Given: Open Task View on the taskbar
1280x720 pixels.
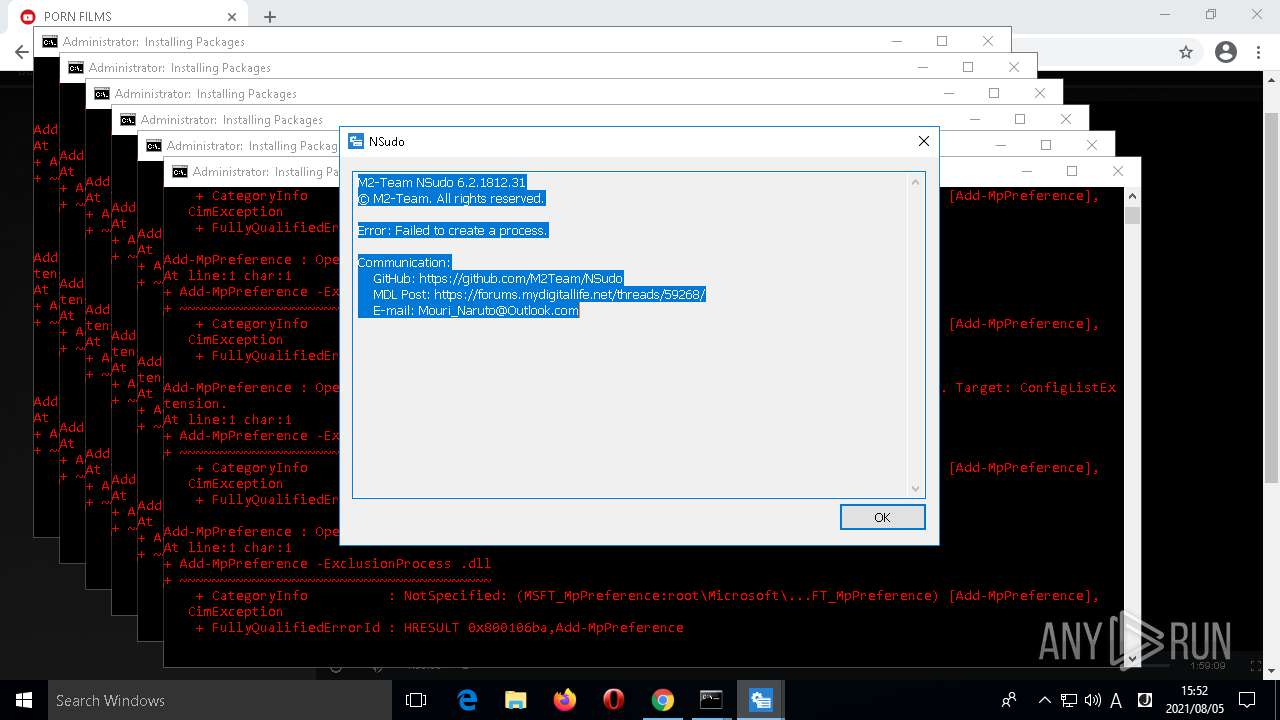Looking at the screenshot, I should tap(416, 700).
